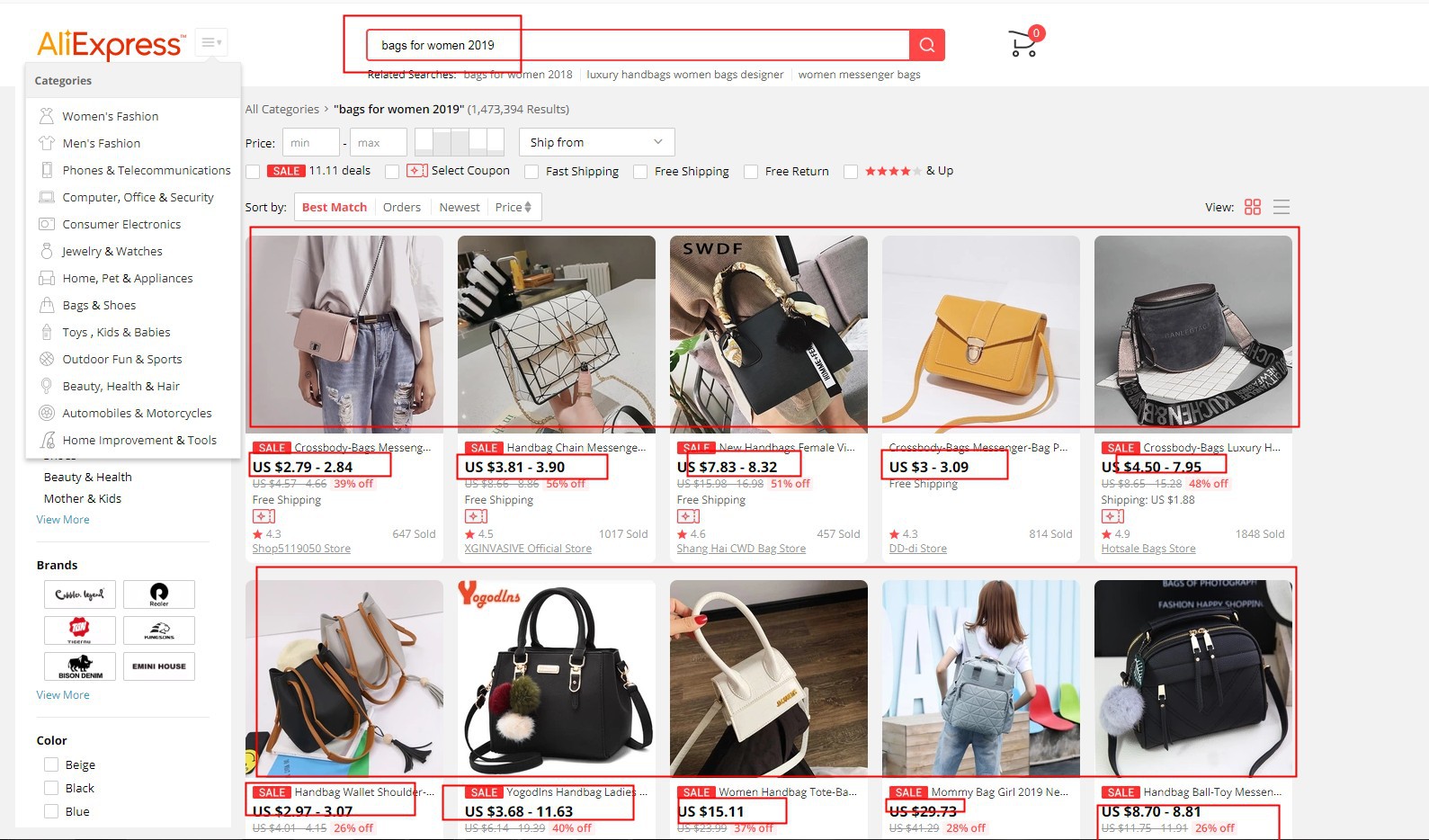Click the Bags & Shoes bag icon
The image size is (1429, 840).
tap(47, 305)
